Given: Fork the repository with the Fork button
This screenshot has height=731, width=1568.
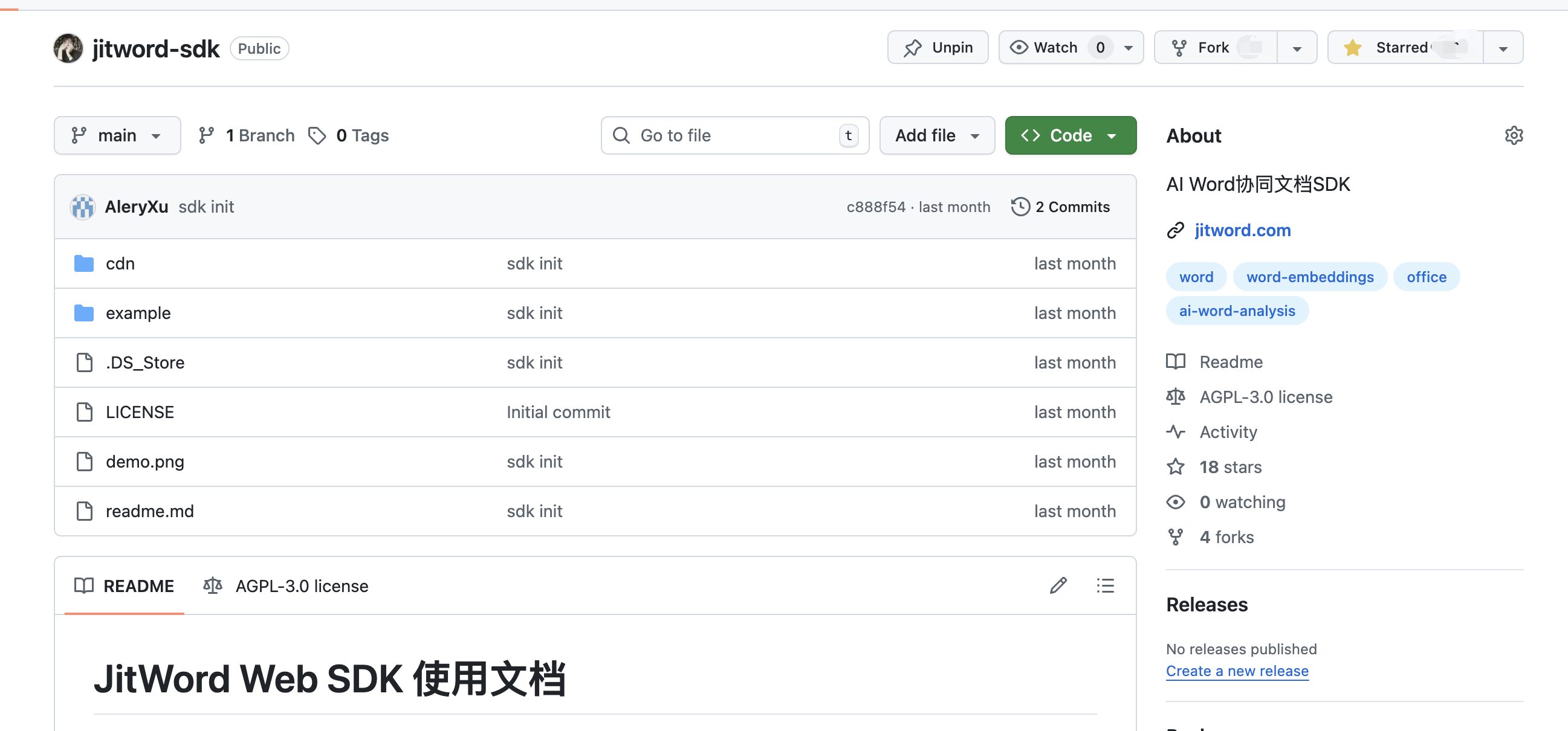Looking at the screenshot, I should (1215, 48).
